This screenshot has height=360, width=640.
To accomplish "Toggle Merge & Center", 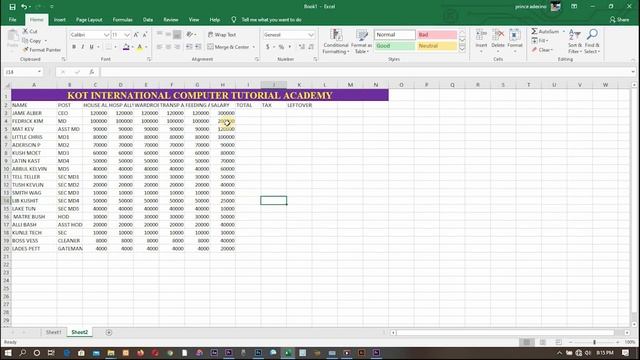I will coord(228,47).
